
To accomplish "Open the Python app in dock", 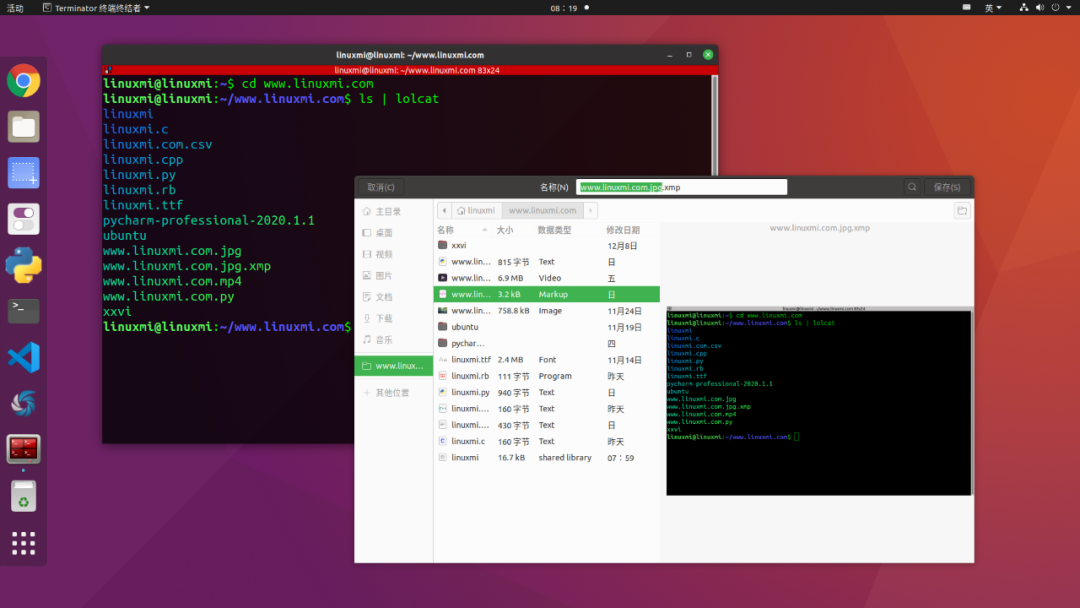I will point(23,264).
